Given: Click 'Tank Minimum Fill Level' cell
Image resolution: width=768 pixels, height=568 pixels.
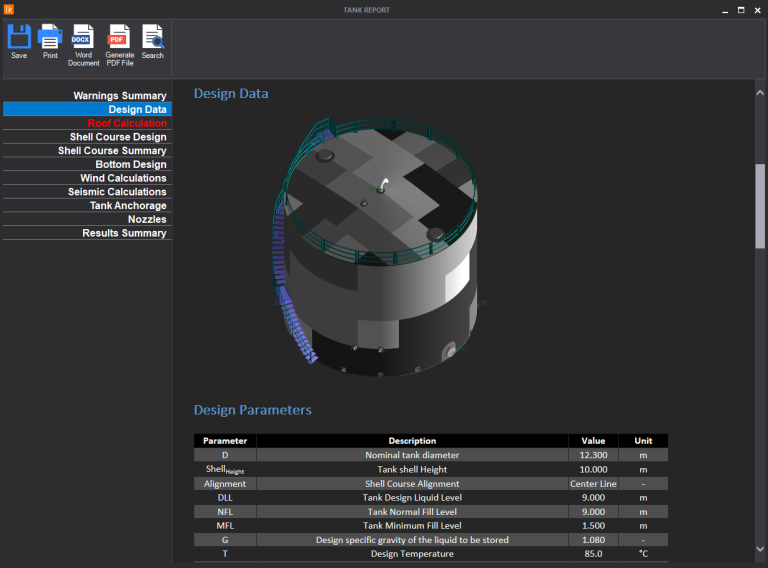Looking at the screenshot, I should (x=412, y=525).
